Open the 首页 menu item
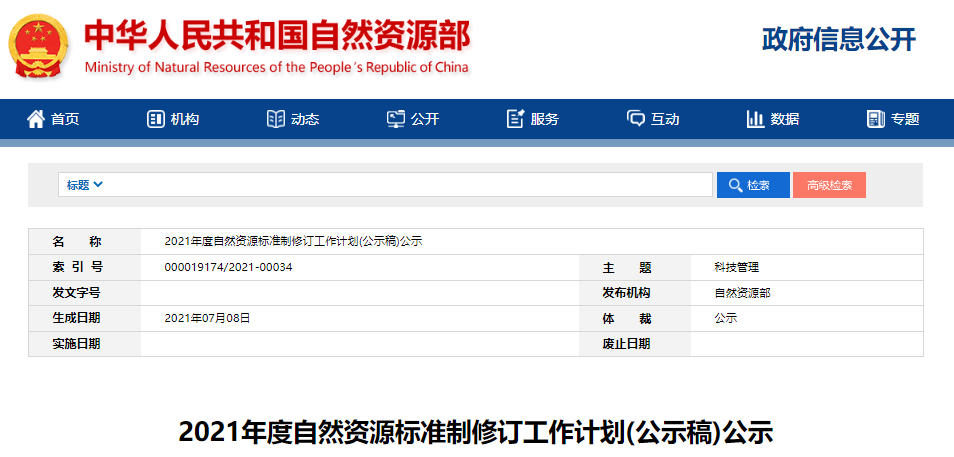Screen dimensions: 954x457 pos(66,119)
